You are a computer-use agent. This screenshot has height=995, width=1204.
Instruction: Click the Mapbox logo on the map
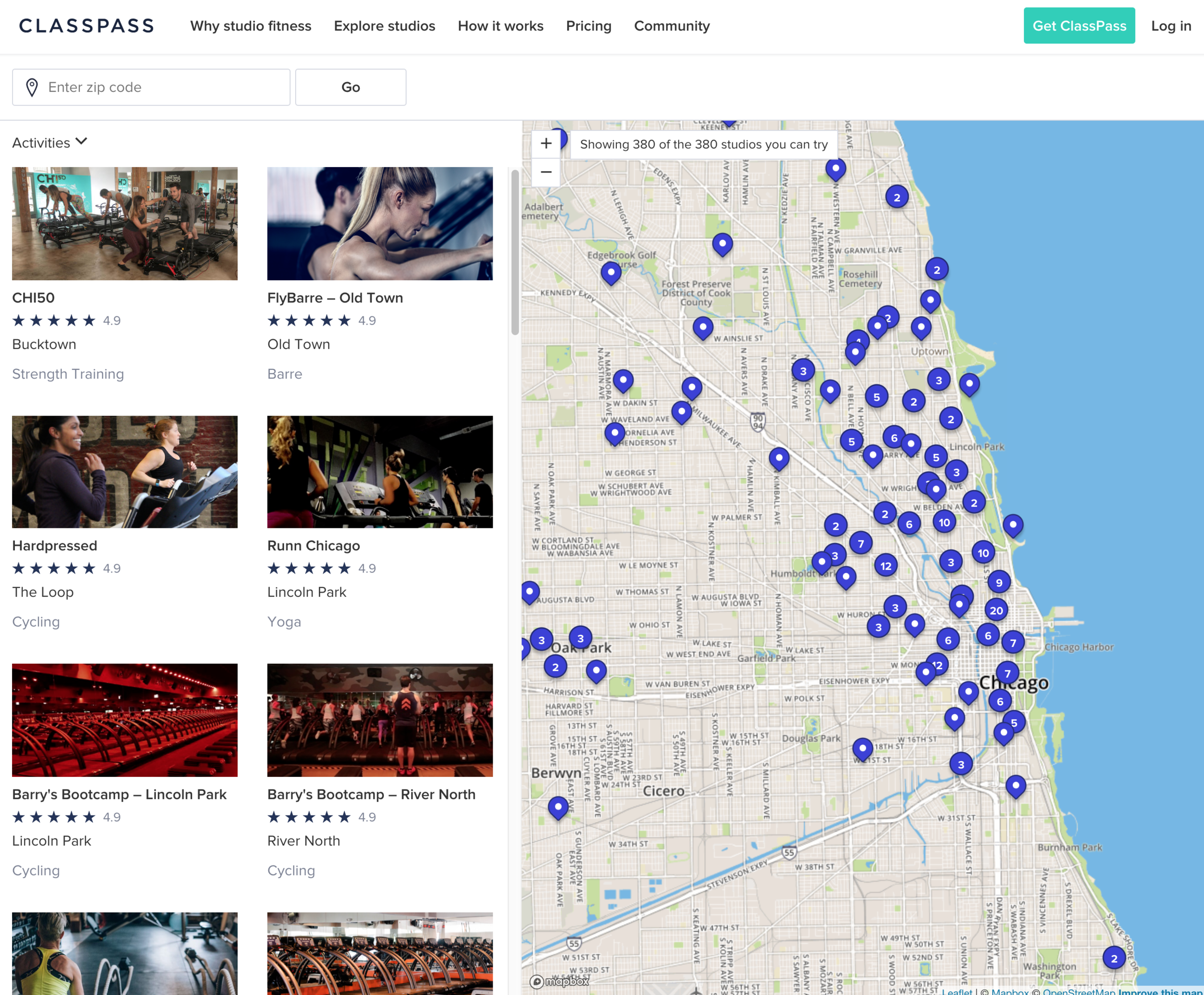tap(559, 981)
